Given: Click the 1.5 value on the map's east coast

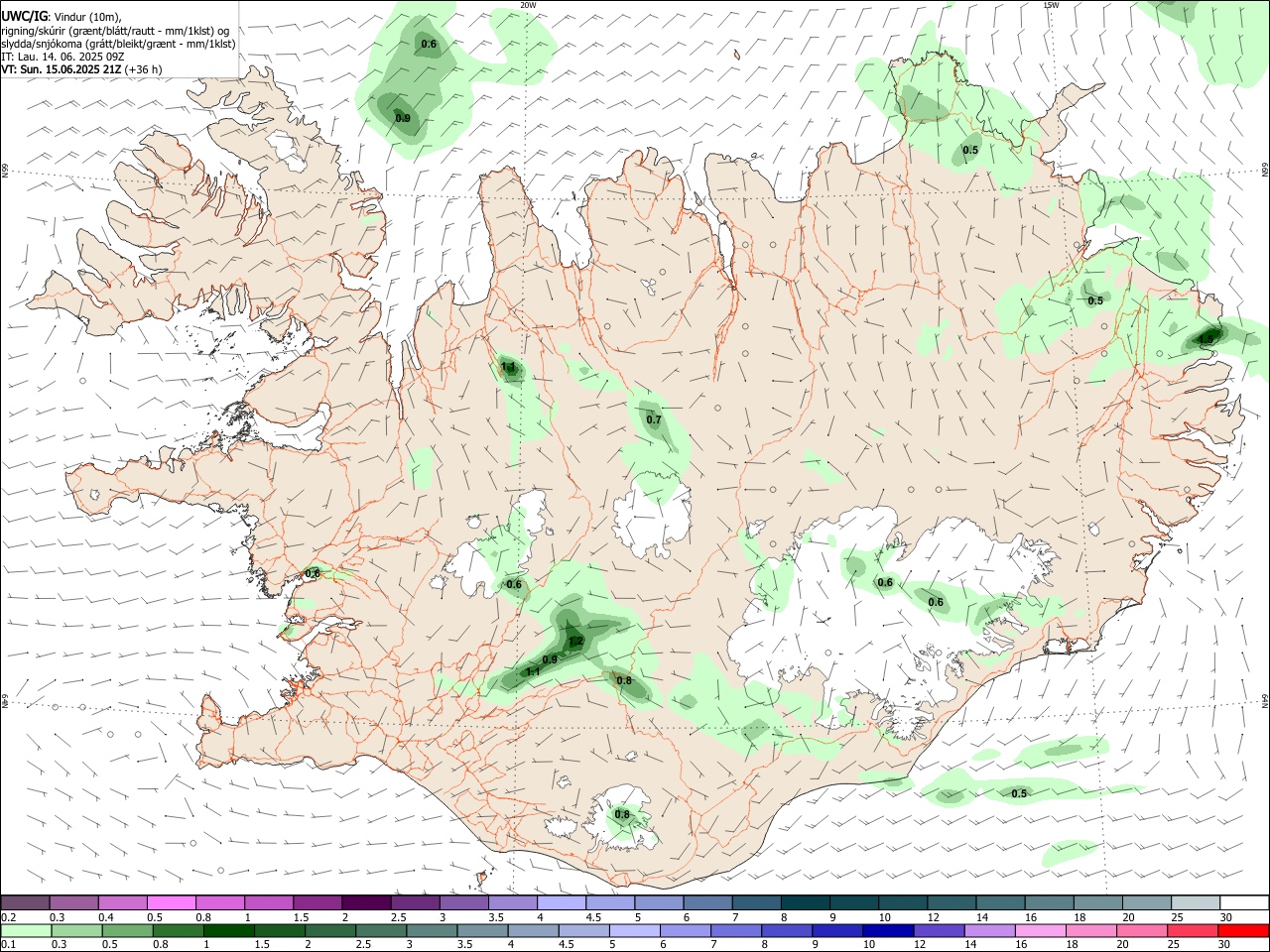Looking at the screenshot, I should point(1206,339).
